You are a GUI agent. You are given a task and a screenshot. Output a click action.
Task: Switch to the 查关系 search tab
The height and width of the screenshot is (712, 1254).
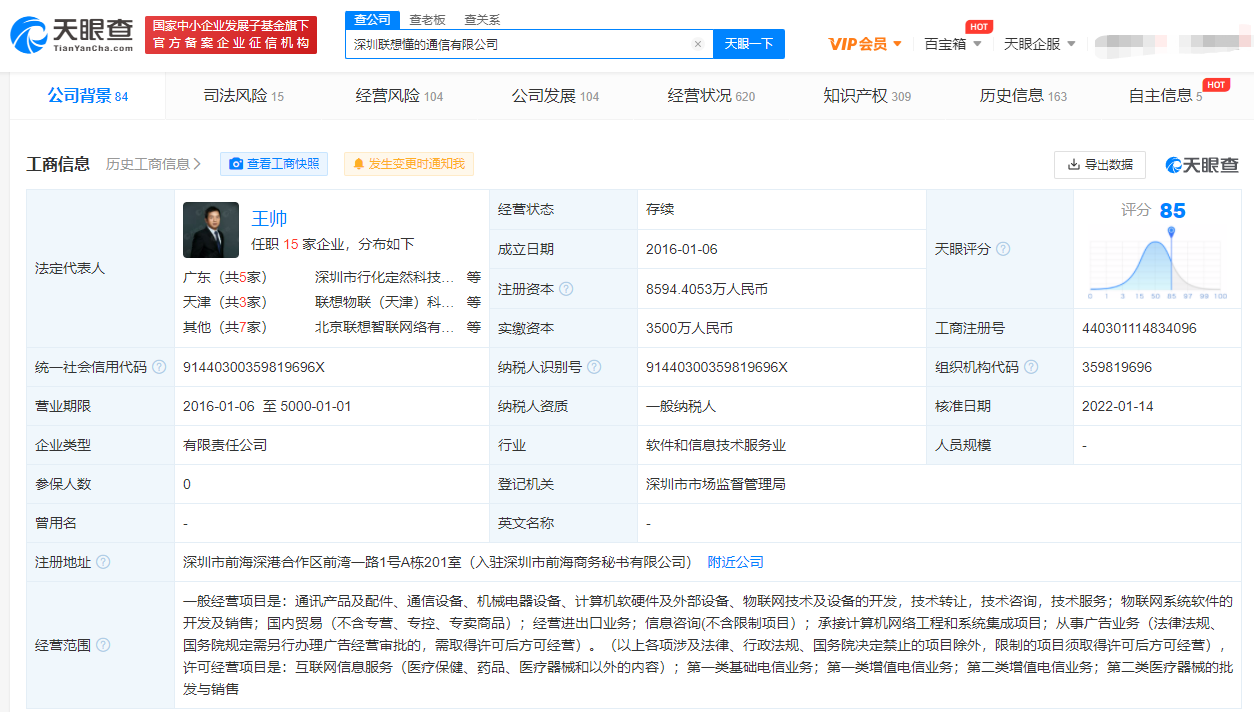[482, 20]
